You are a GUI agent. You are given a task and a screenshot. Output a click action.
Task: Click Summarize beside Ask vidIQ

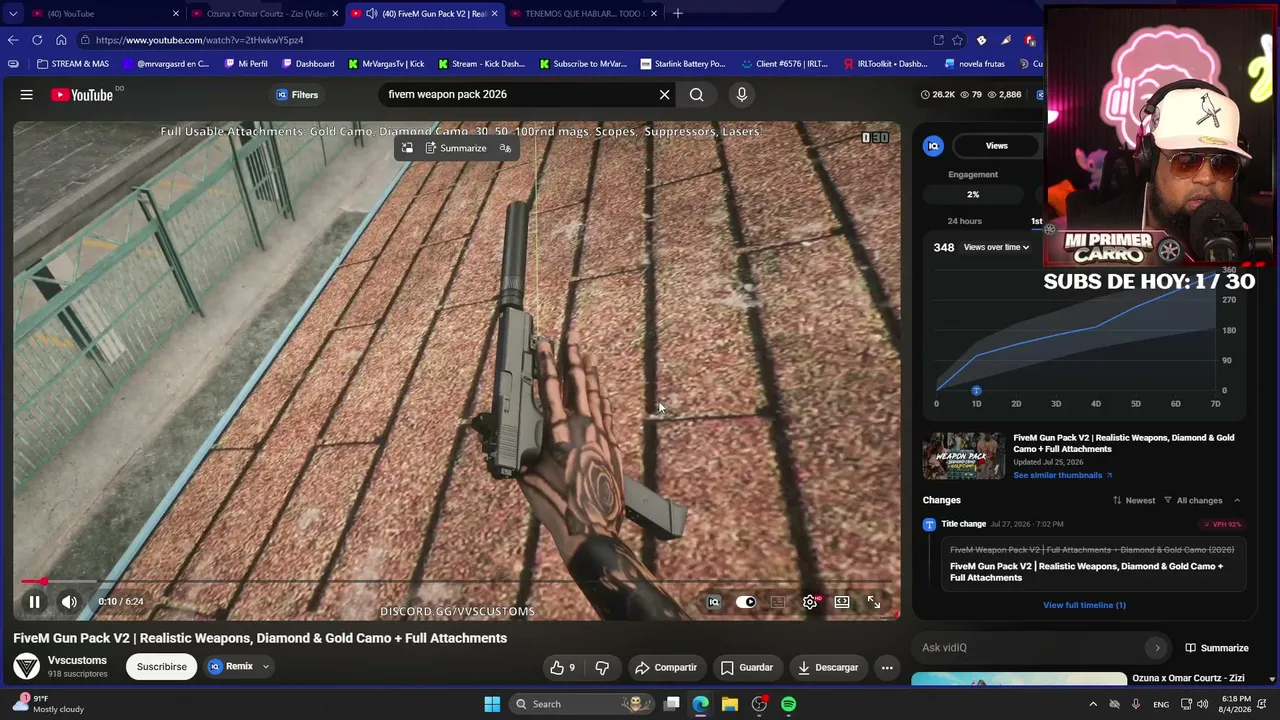(x=1217, y=648)
